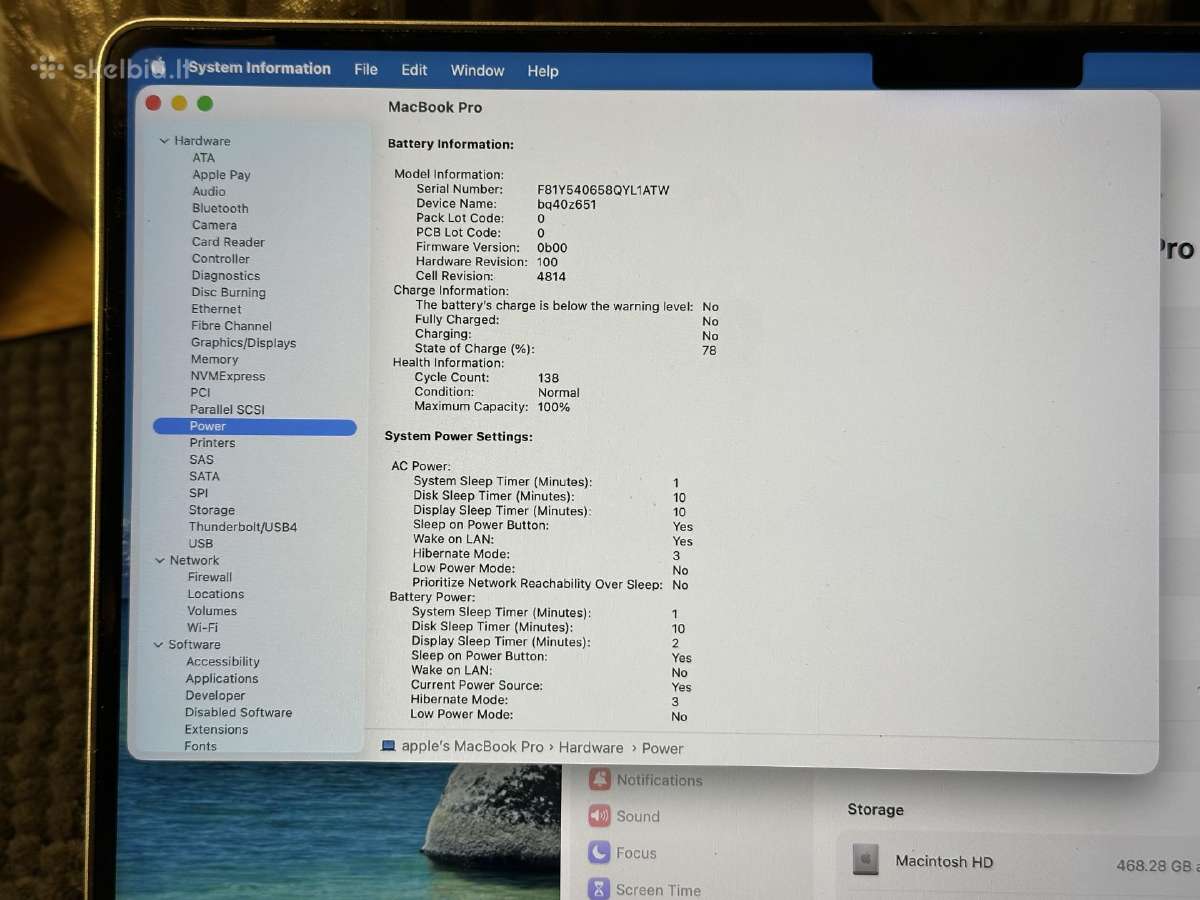Select Camera in the sidebar

214,225
